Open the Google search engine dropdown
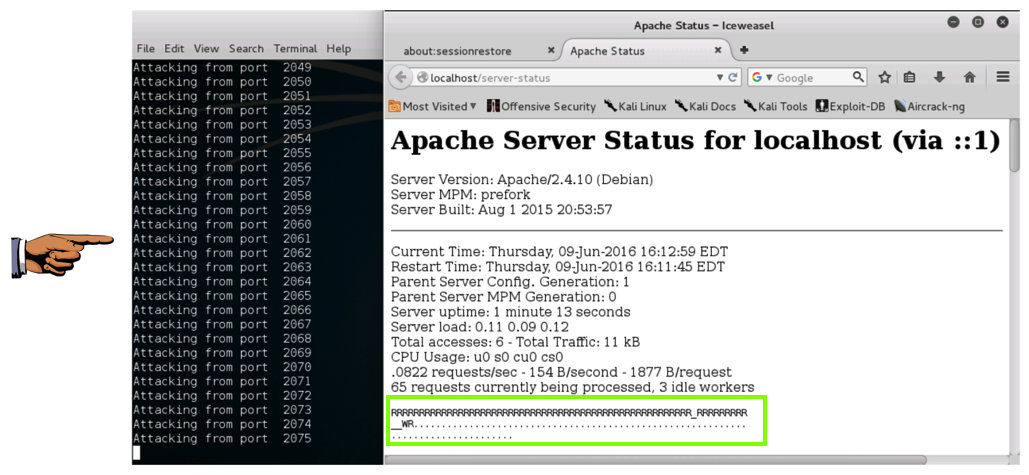This screenshot has width=1029, height=475. (762, 78)
